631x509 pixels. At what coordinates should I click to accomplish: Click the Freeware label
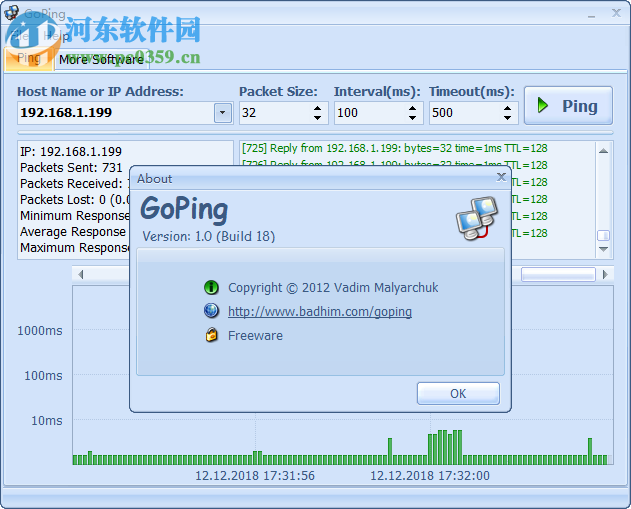(255, 336)
